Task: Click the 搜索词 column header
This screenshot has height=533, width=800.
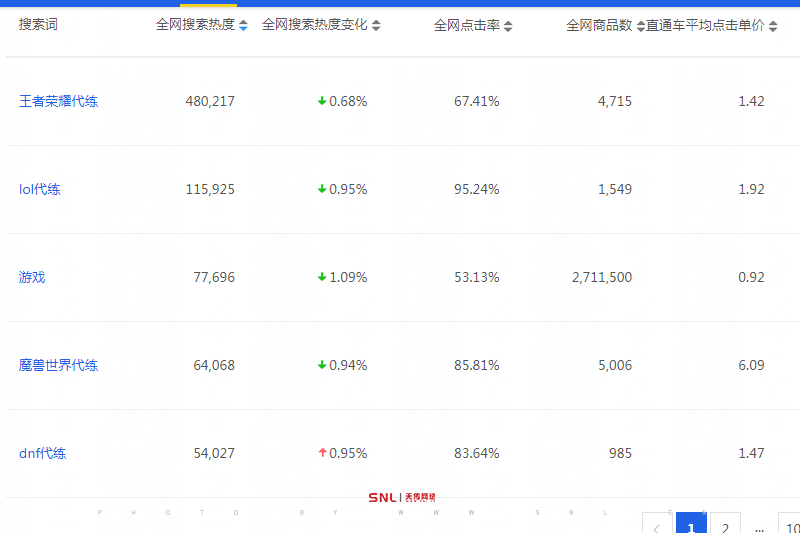Action: [38, 24]
